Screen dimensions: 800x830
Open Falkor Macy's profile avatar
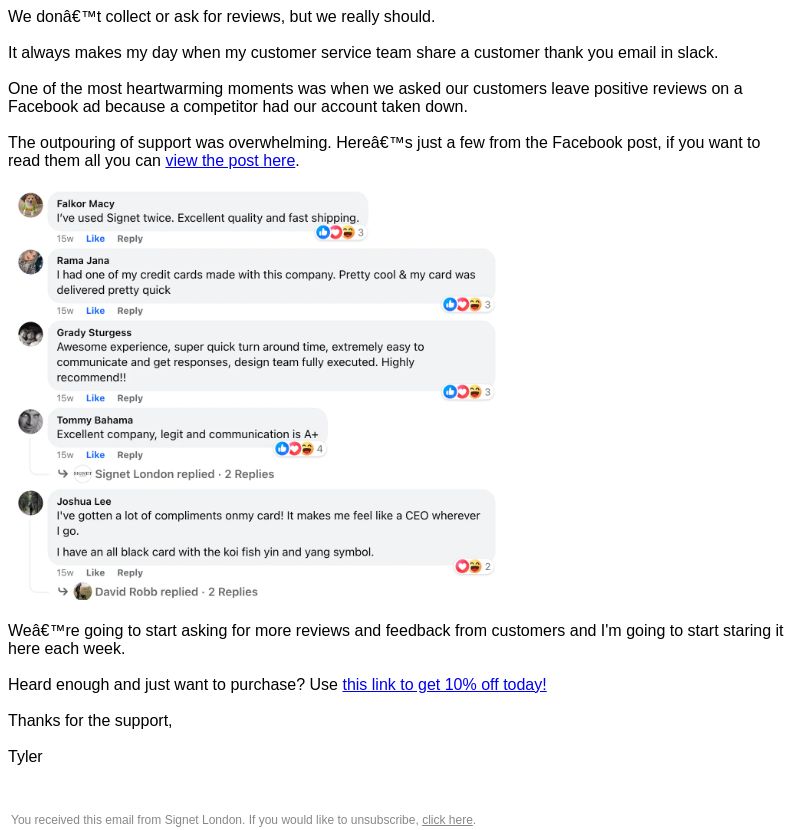pyautogui.click(x=31, y=205)
